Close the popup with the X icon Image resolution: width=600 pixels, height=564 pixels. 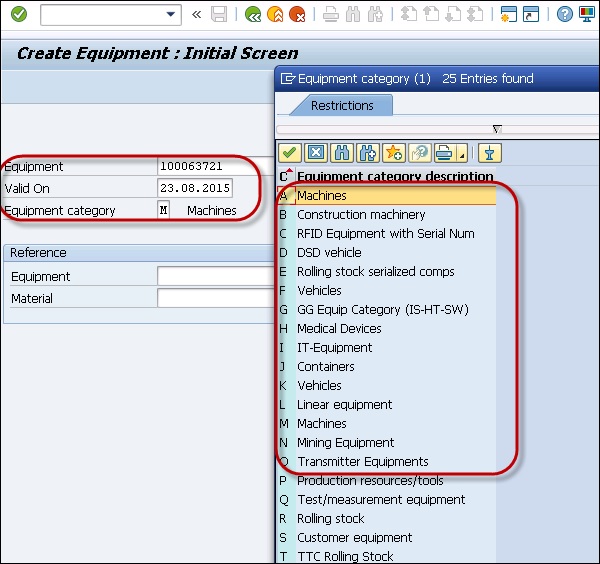pyautogui.click(x=315, y=152)
